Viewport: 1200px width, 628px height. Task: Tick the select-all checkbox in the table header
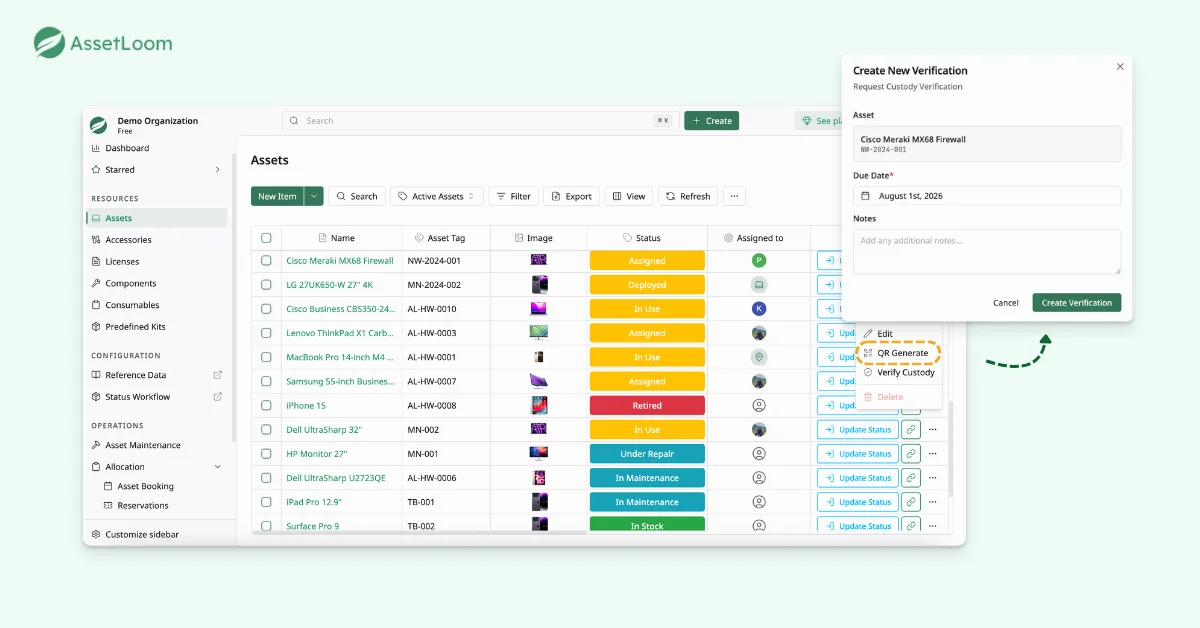tap(266, 238)
